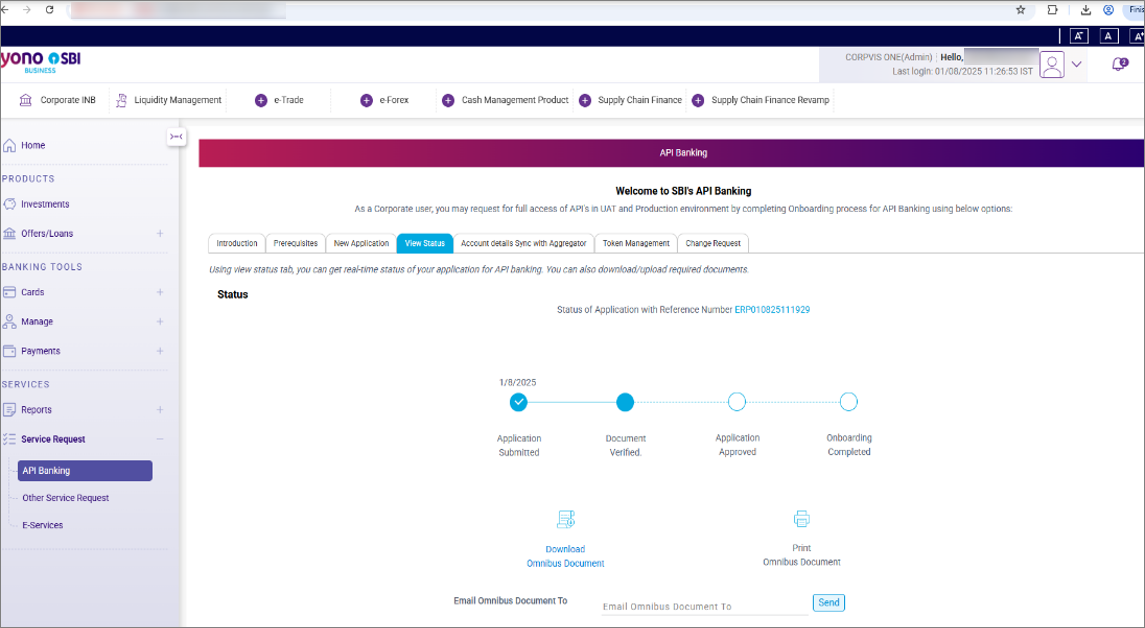
Task: Click the browser extensions icon
Action: 1052,10
